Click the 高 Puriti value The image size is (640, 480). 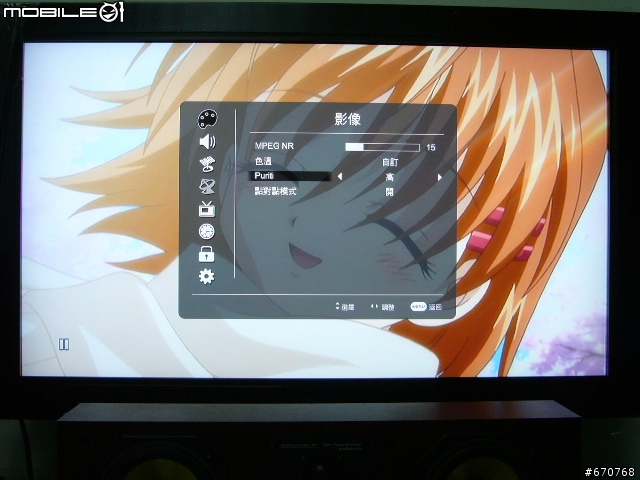tap(390, 177)
